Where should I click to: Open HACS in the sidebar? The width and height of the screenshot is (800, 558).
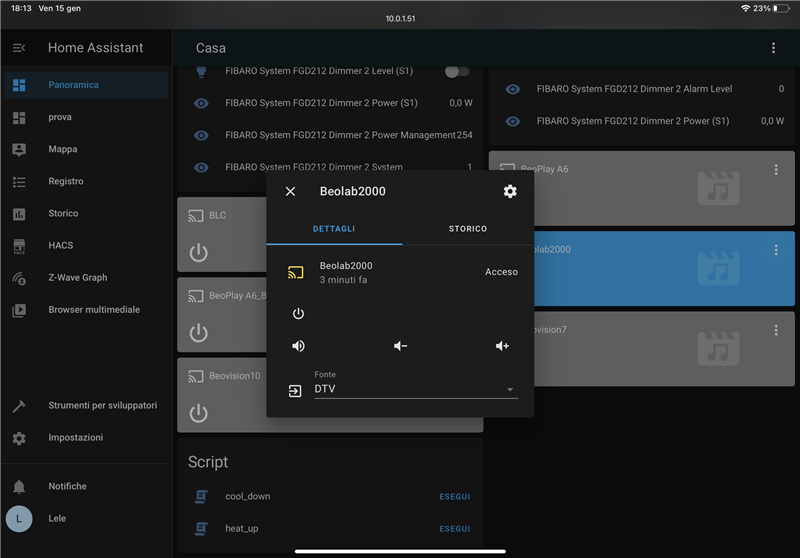tap(60, 245)
